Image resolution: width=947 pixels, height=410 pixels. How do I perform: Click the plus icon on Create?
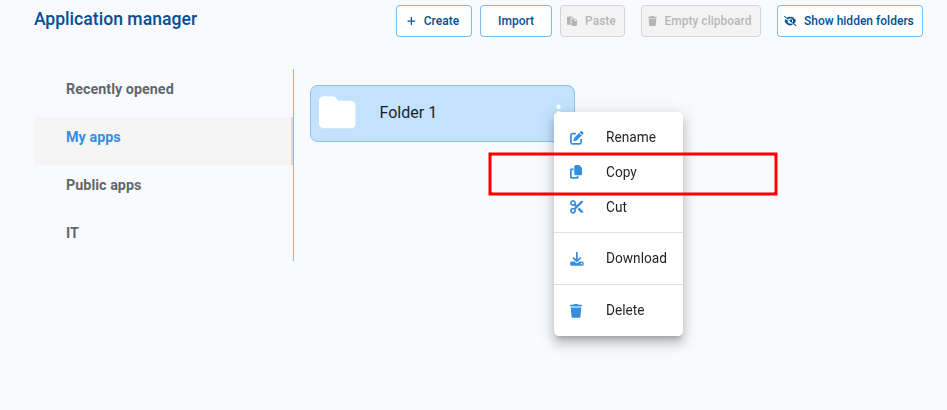[x=411, y=21]
